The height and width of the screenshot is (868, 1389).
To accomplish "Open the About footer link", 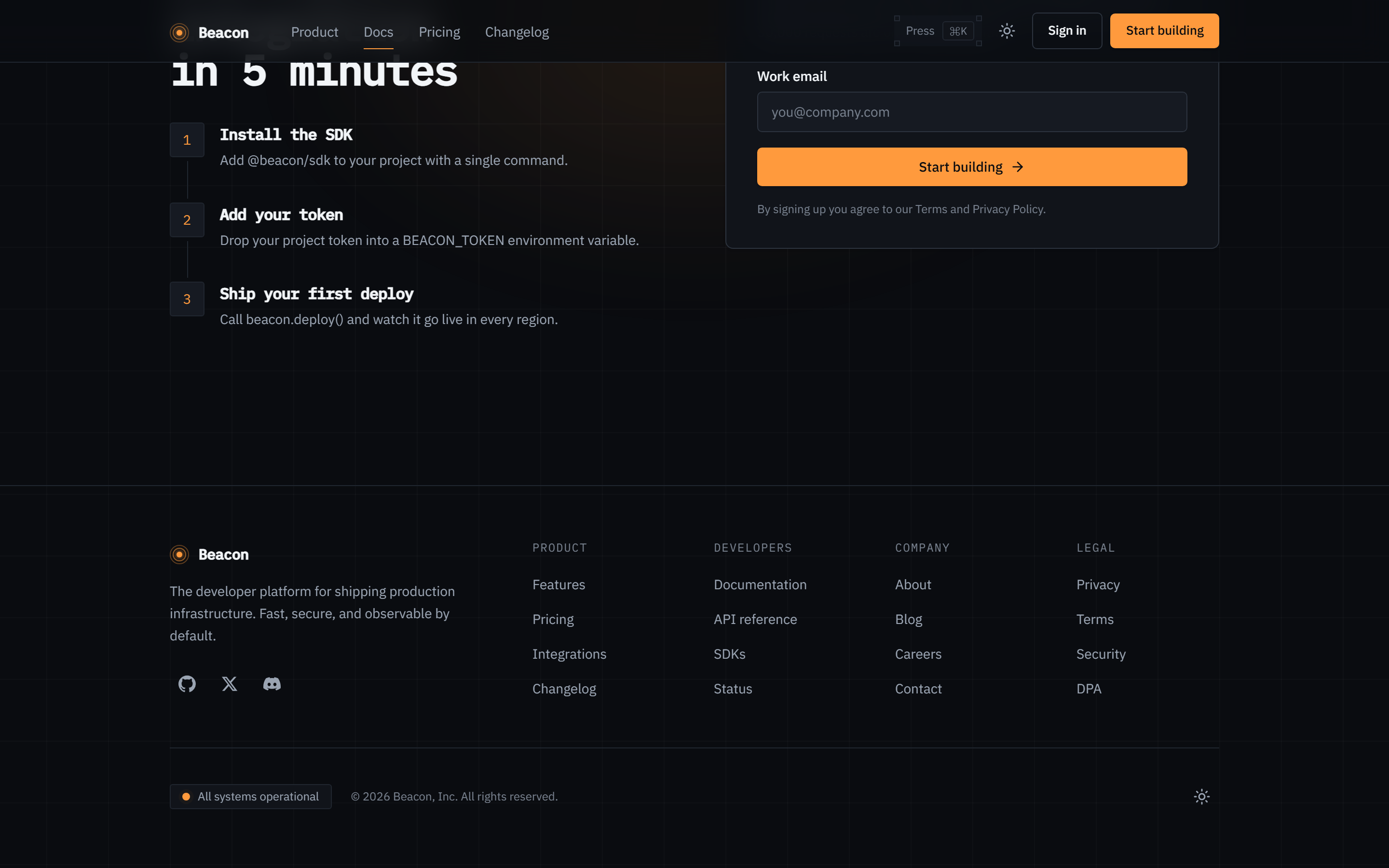I will click(x=912, y=584).
